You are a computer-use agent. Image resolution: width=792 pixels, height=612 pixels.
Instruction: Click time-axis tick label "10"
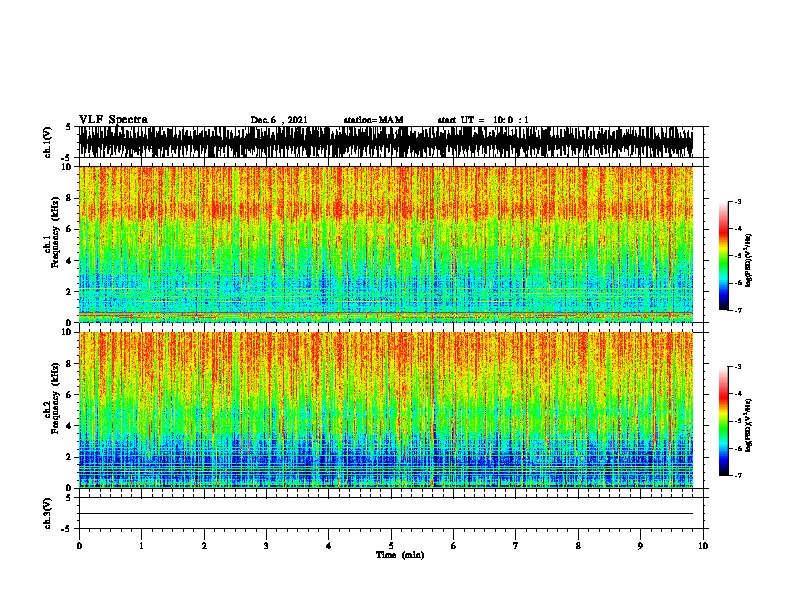coord(703,545)
